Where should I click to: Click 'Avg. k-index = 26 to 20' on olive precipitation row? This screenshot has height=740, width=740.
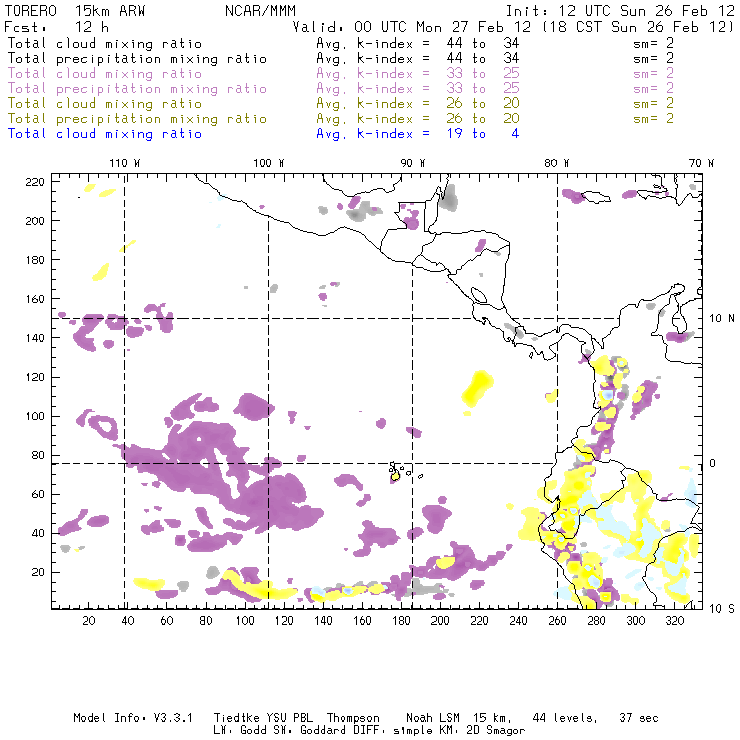pos(418,118)
